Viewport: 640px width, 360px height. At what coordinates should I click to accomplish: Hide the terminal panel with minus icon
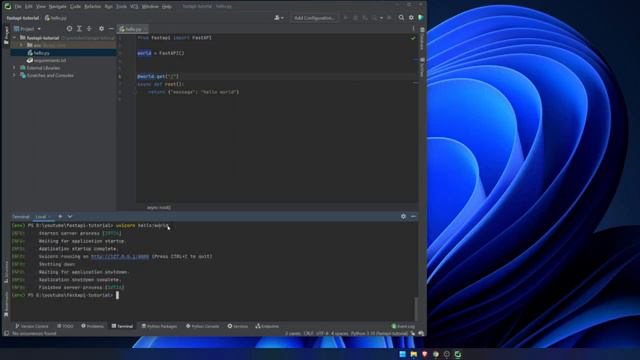[413, 216]
